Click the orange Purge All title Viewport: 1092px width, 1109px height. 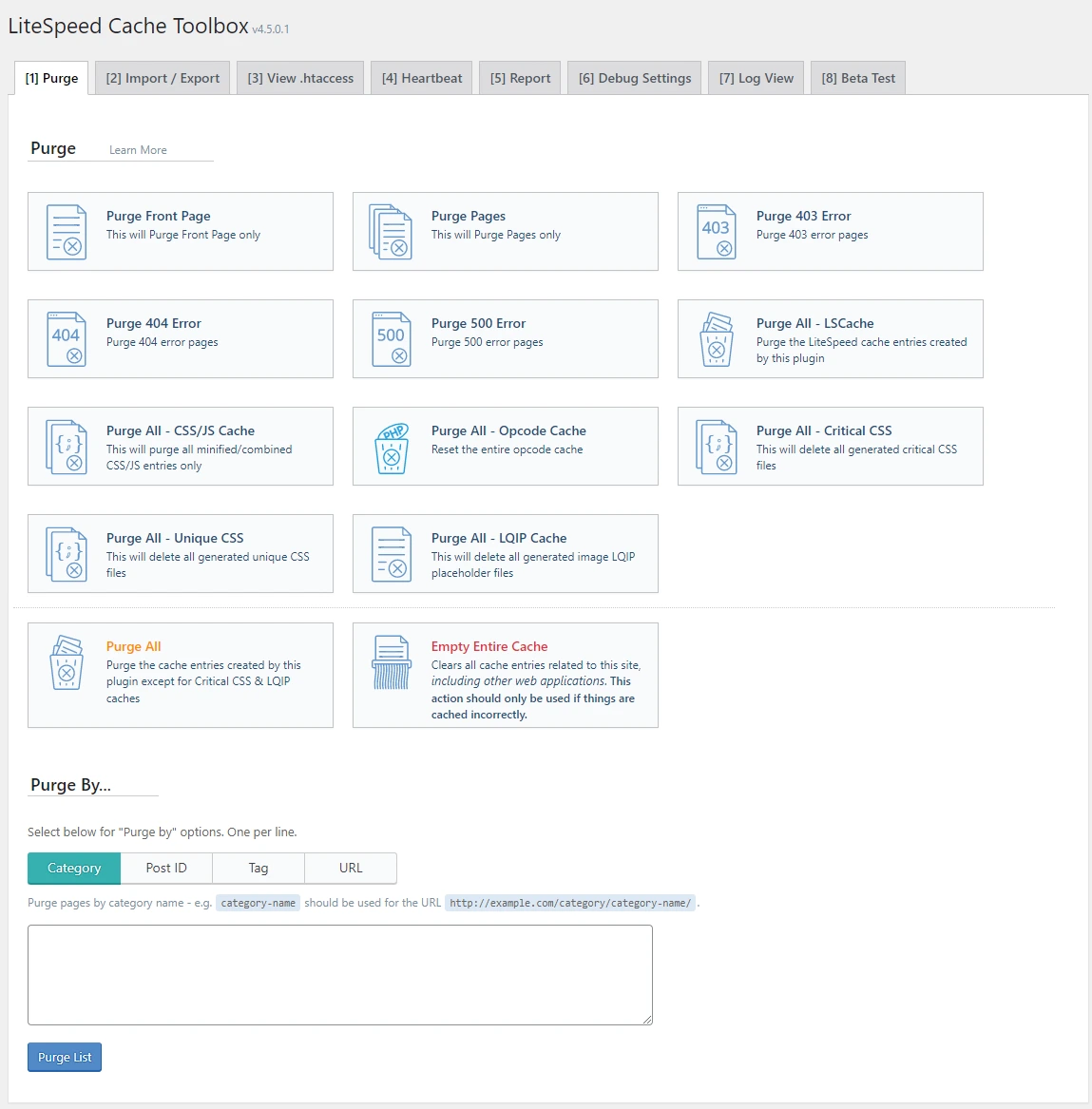pos(134,646)
